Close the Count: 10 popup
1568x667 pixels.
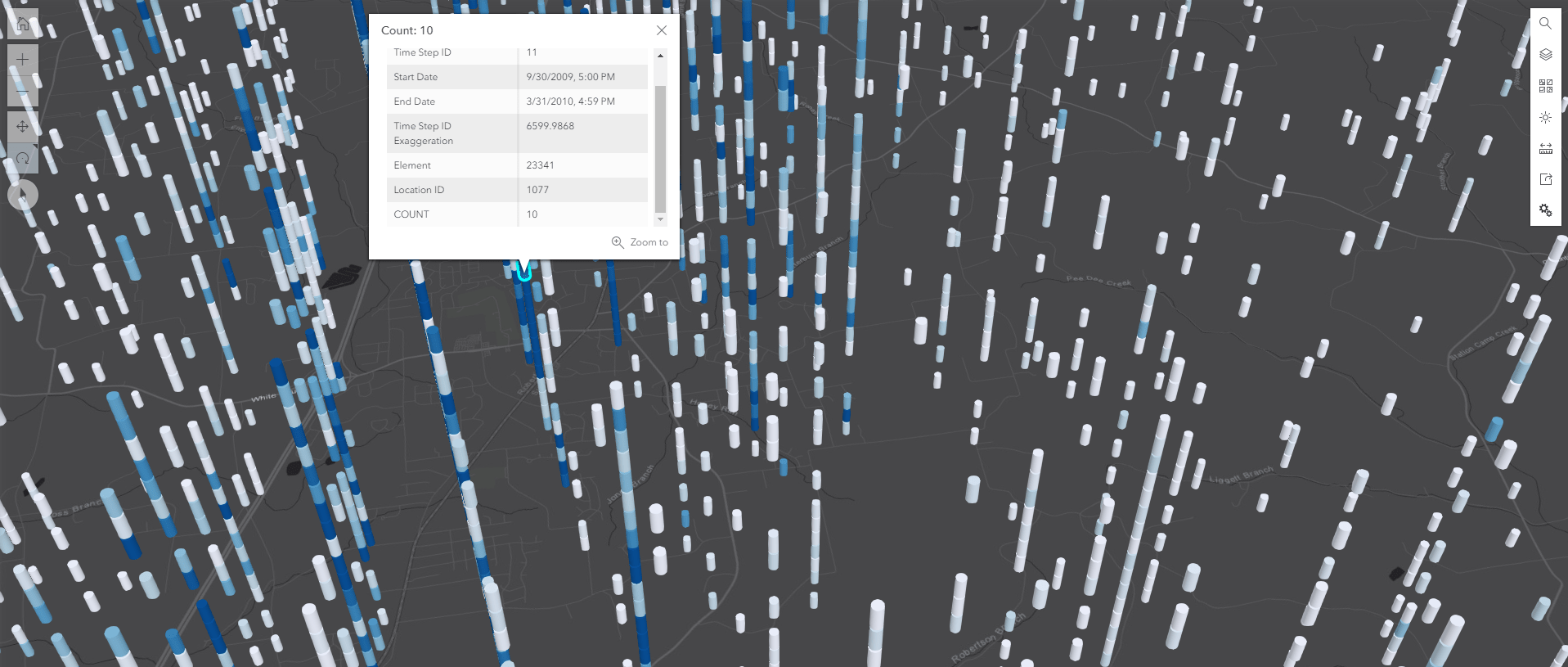[662, 30]
